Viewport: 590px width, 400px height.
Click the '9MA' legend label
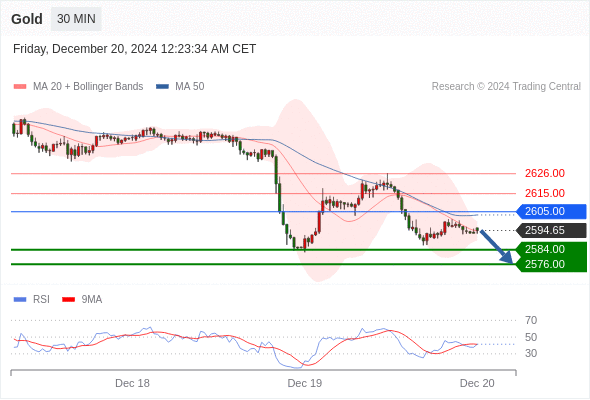[92, 300]
